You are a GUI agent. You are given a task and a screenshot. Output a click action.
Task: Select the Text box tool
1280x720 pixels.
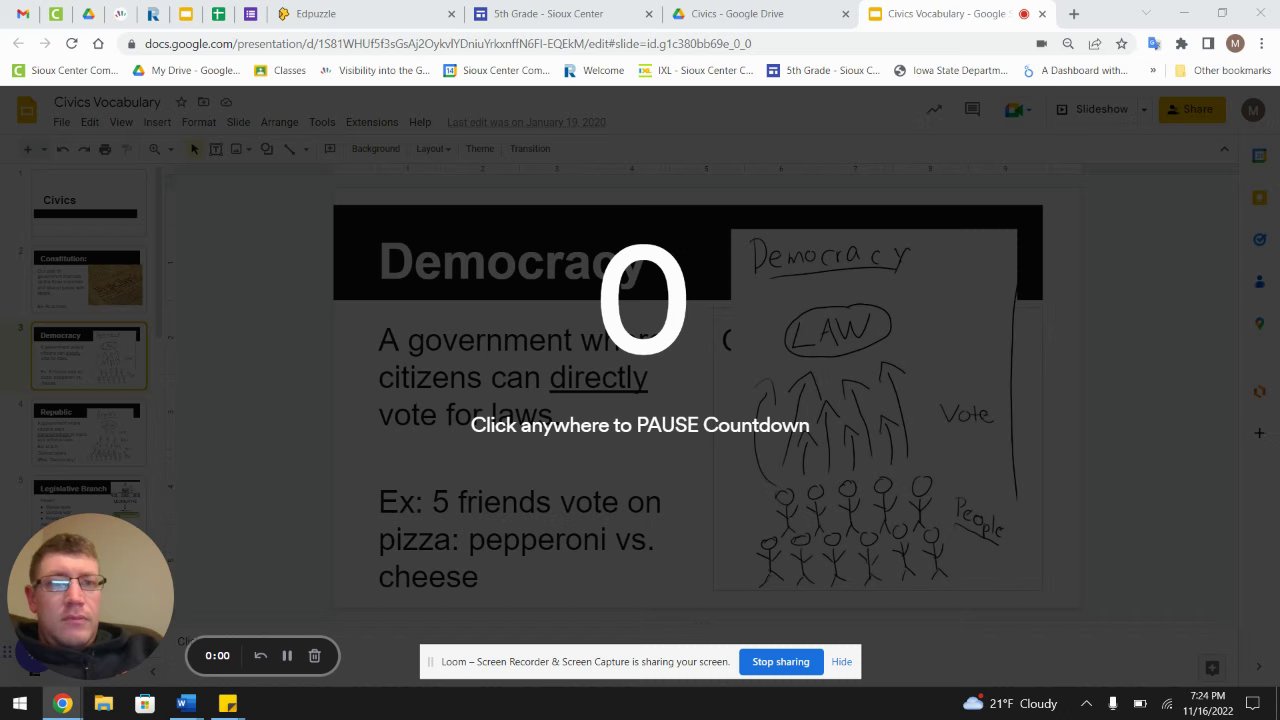click(x=216, y=149)
